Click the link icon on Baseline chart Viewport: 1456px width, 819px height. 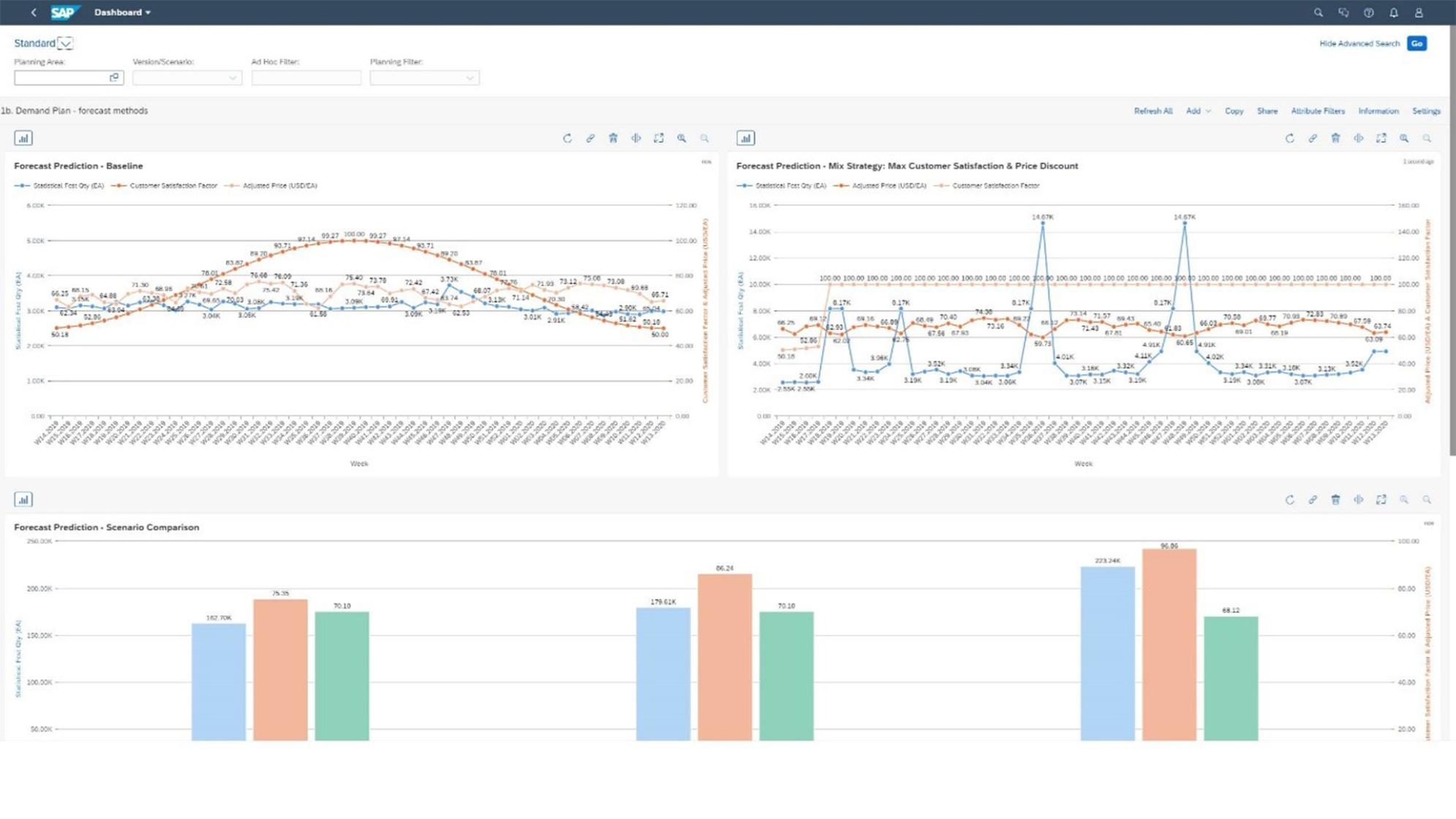(590, 138)
